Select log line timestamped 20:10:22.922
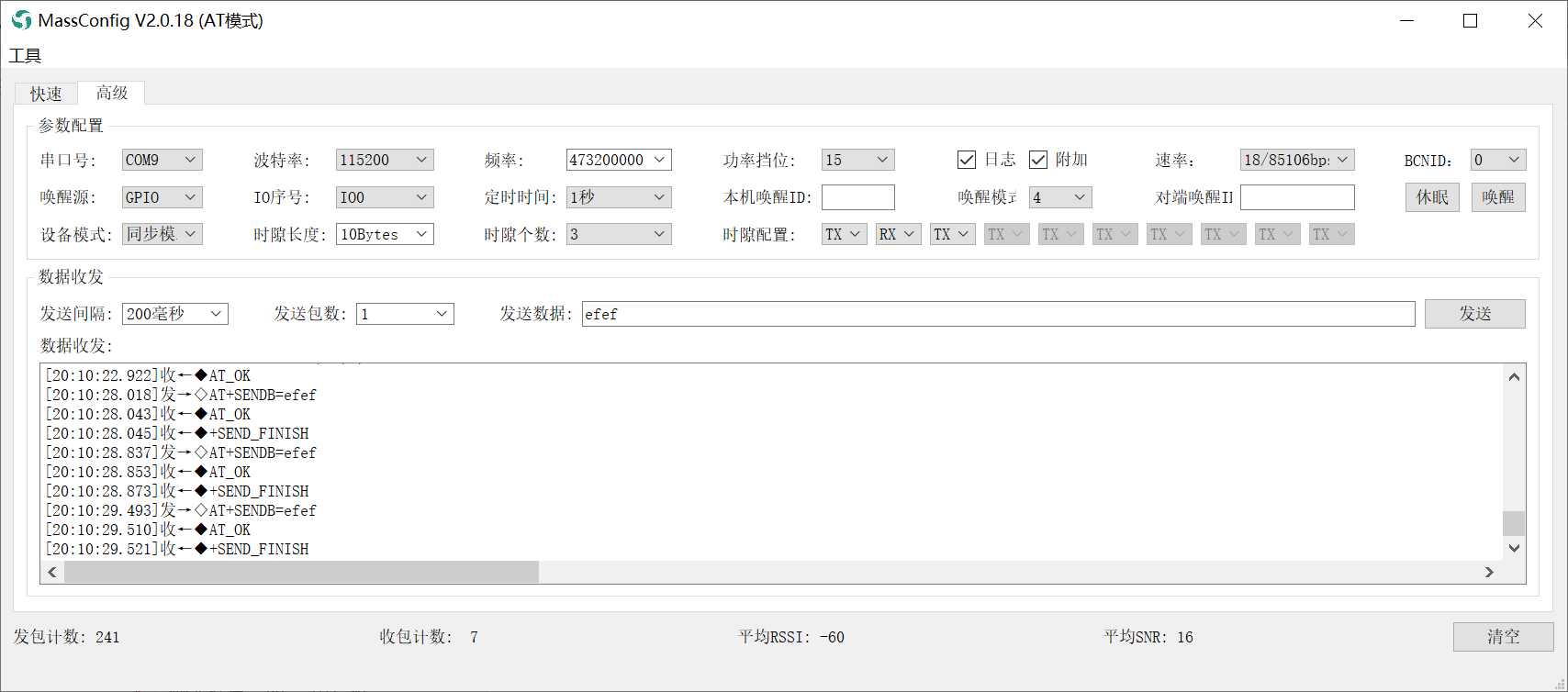Screen dimensions: 1568x692 tap(148, 375)
